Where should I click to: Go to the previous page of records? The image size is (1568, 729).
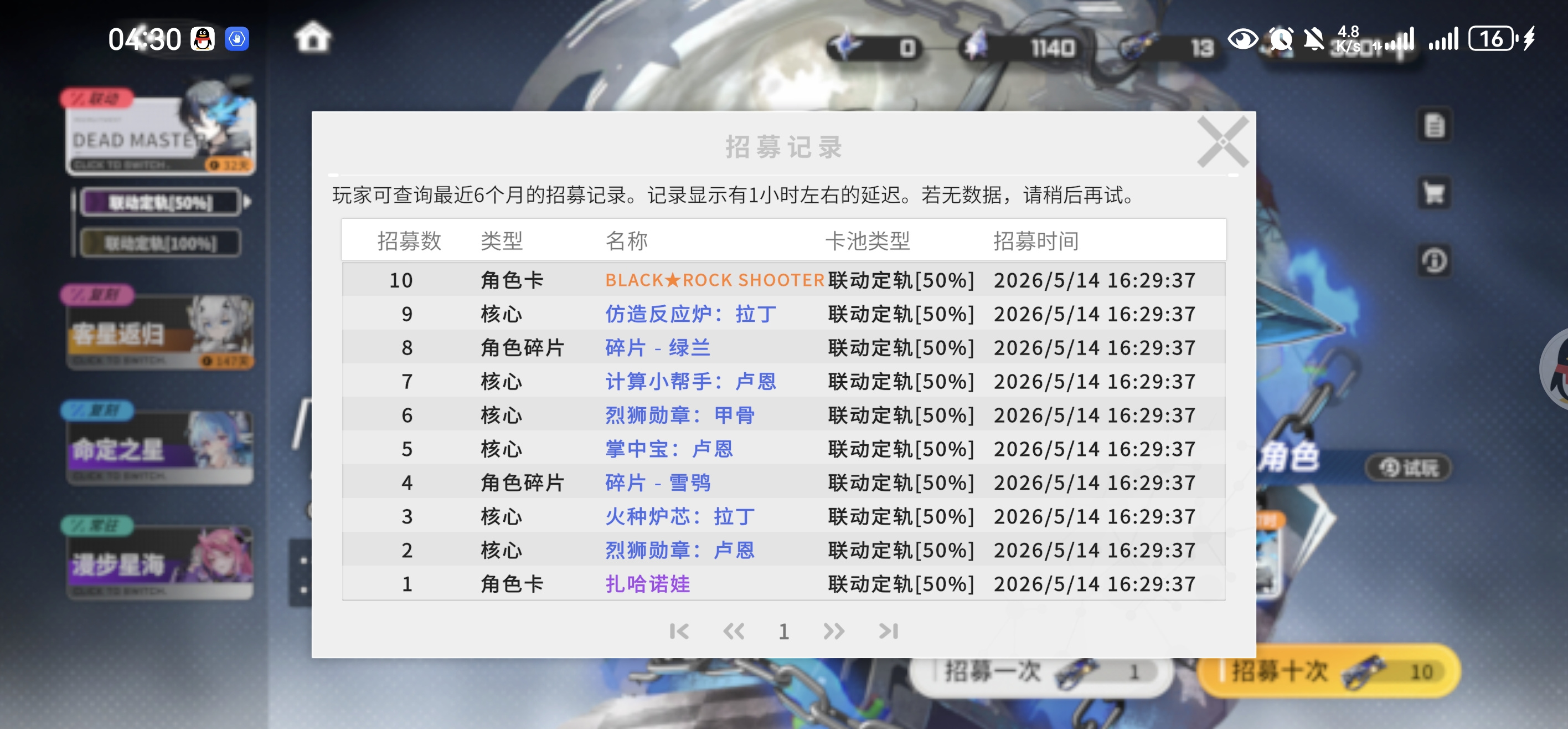(x=734, y=632)
